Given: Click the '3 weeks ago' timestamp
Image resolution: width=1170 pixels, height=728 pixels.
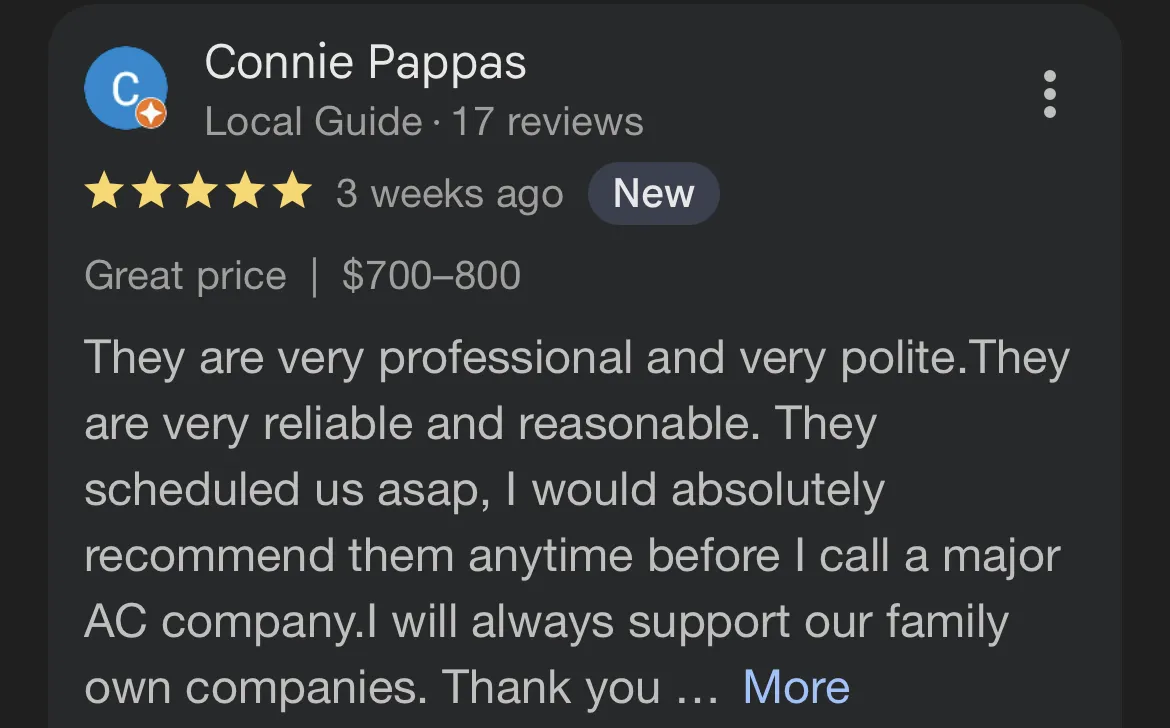Looking at the screenshot, I should tap(449, 194).
